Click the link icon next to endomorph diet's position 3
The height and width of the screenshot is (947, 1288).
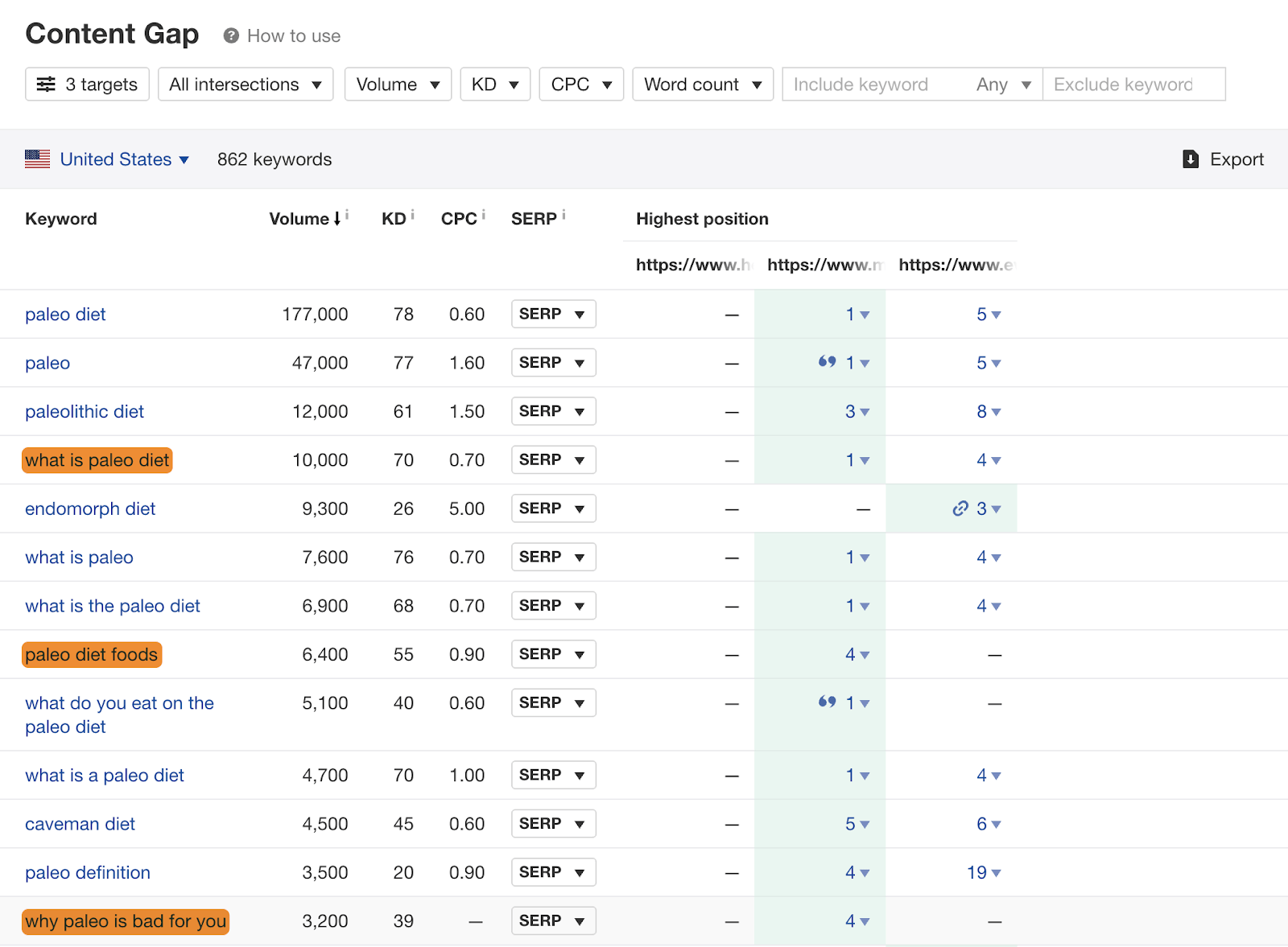[x=960, y=508]
